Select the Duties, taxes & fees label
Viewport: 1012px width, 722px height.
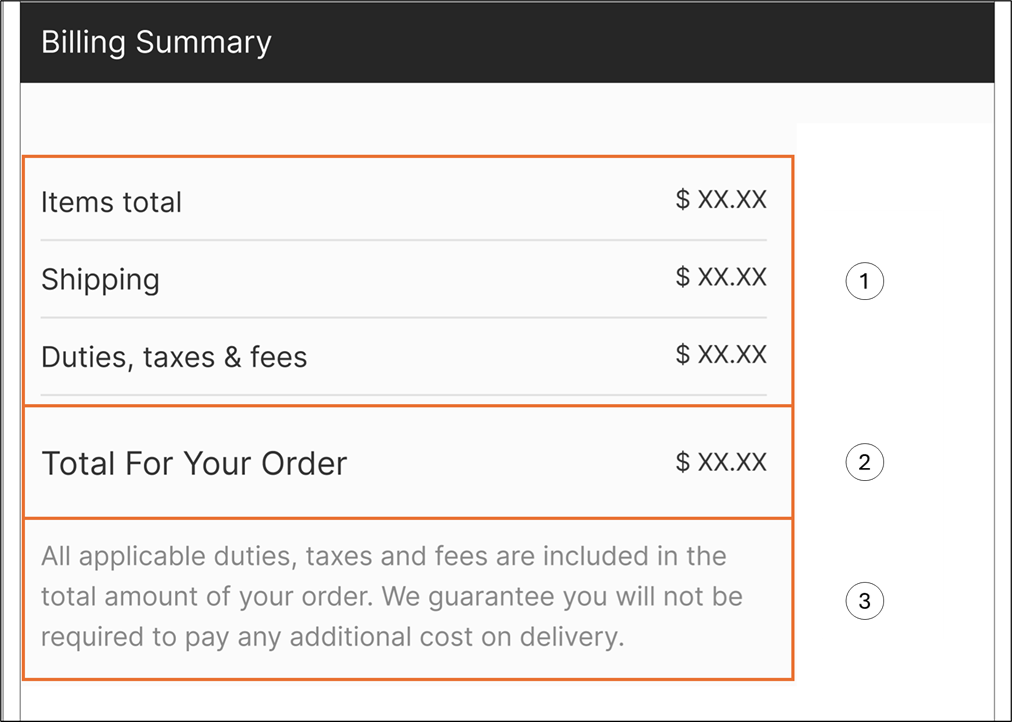click(x=174, y=357)
